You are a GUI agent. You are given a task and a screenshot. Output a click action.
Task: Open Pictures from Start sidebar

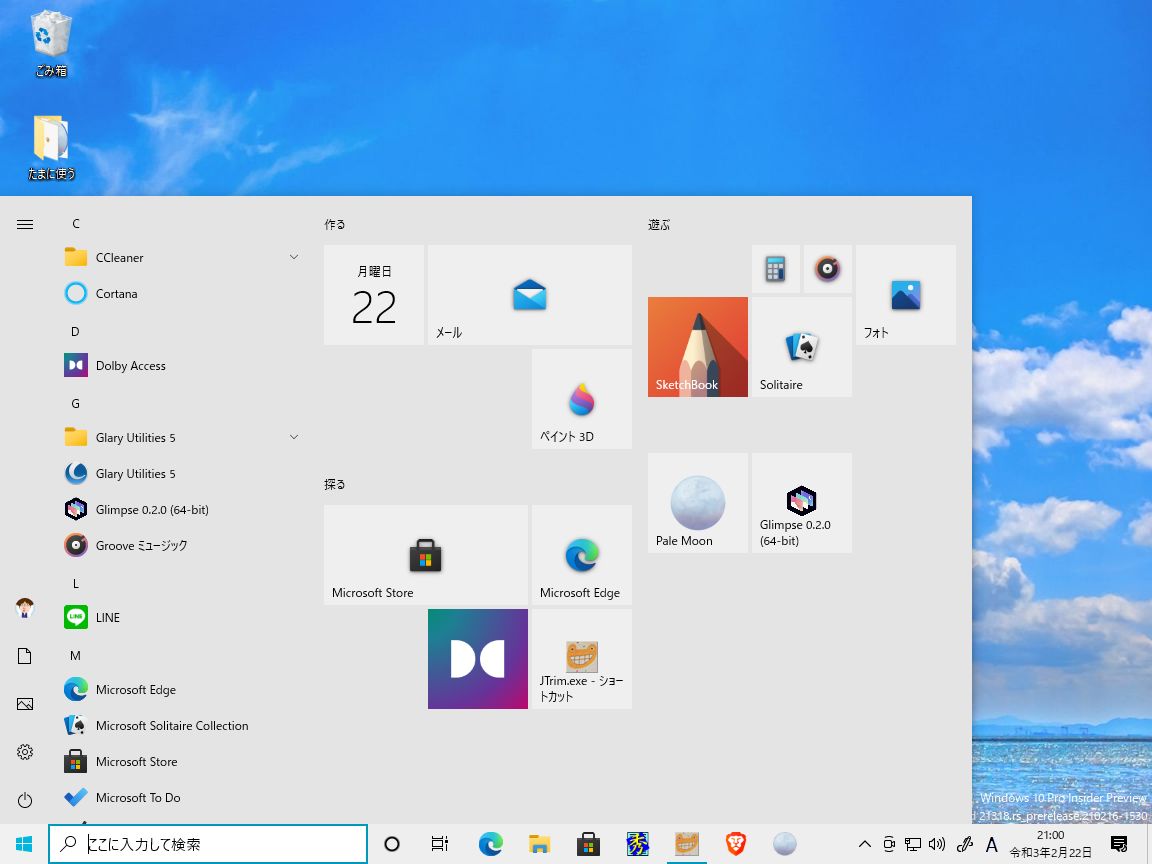pos(25,704)
